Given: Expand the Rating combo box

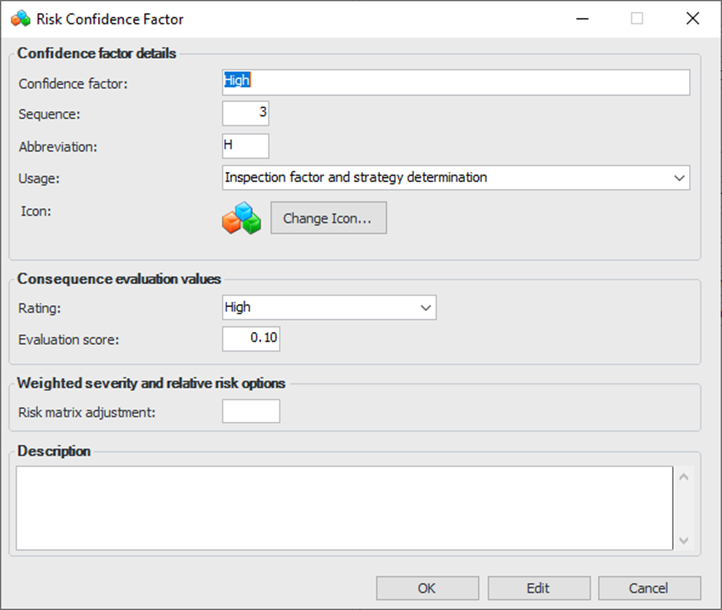Looking at the screenshot, I should (x=426, y=308).
